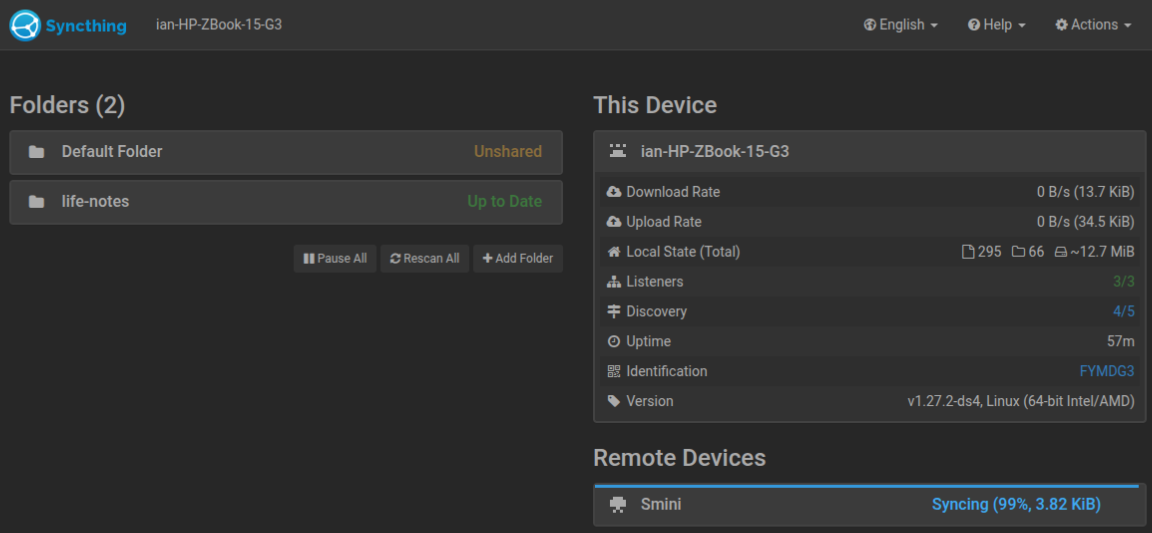1152x533 pixels.
Task: Click the Identification QR code icon
Action: 614,371
